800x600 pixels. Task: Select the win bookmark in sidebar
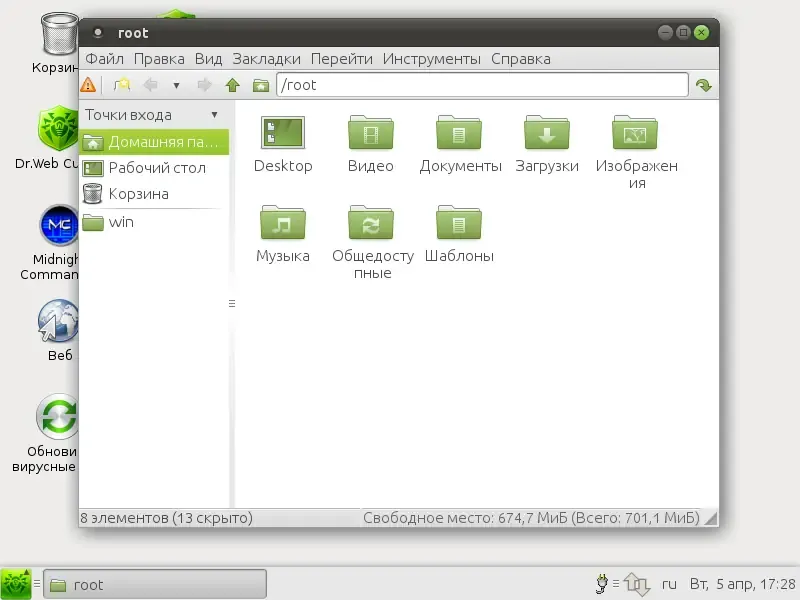click(x=154, y=222)
